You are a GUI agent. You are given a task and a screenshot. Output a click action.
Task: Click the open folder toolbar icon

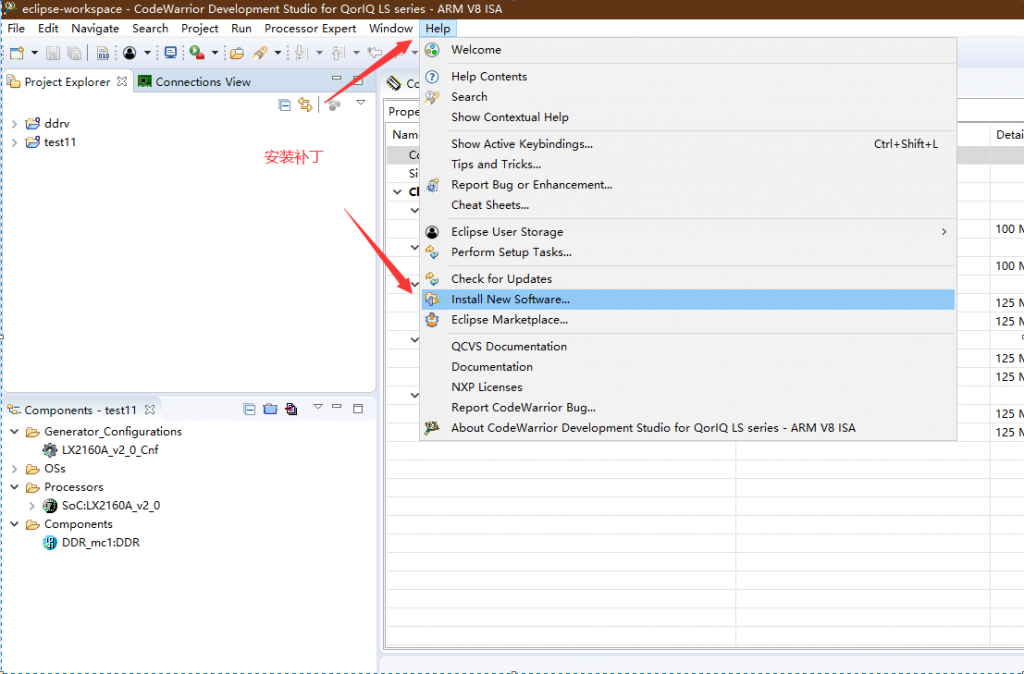coord(237,53)
